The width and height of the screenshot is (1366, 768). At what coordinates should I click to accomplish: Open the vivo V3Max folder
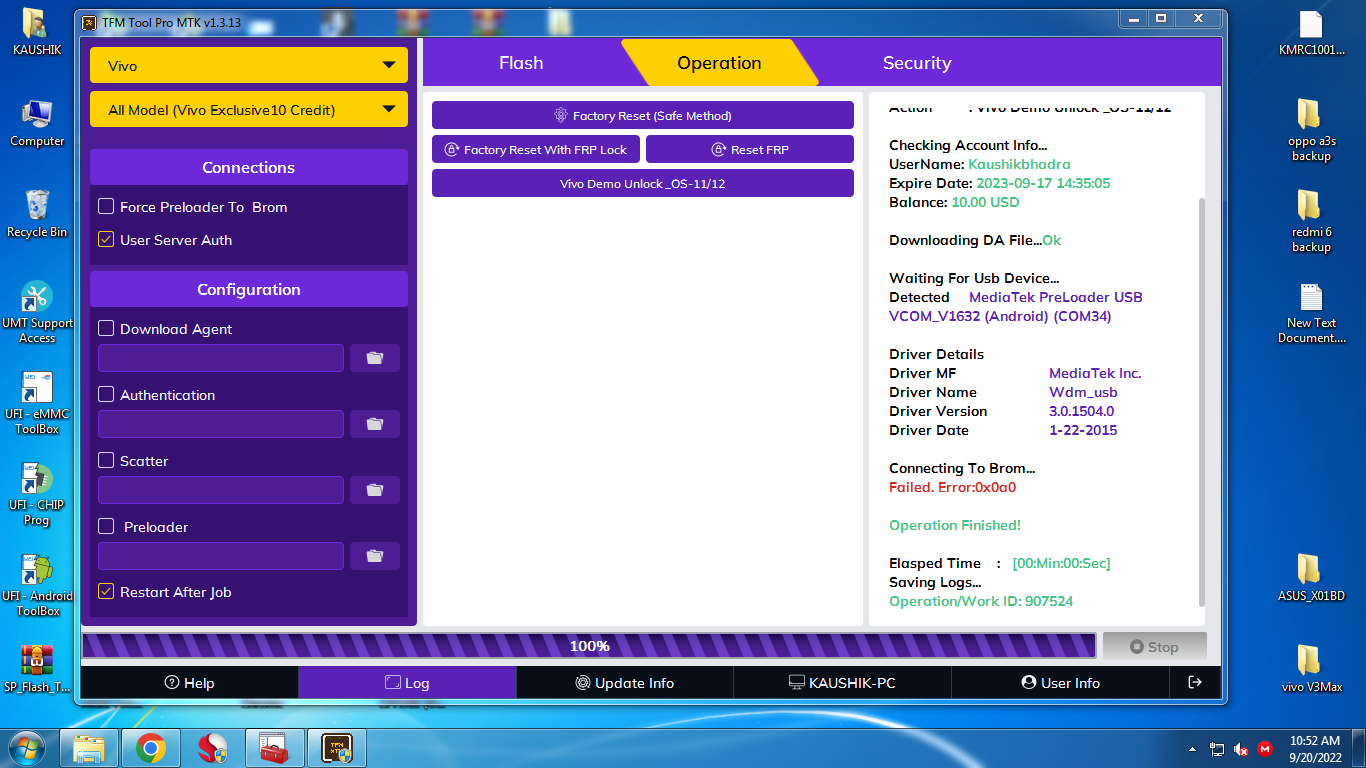(1311, 669)
